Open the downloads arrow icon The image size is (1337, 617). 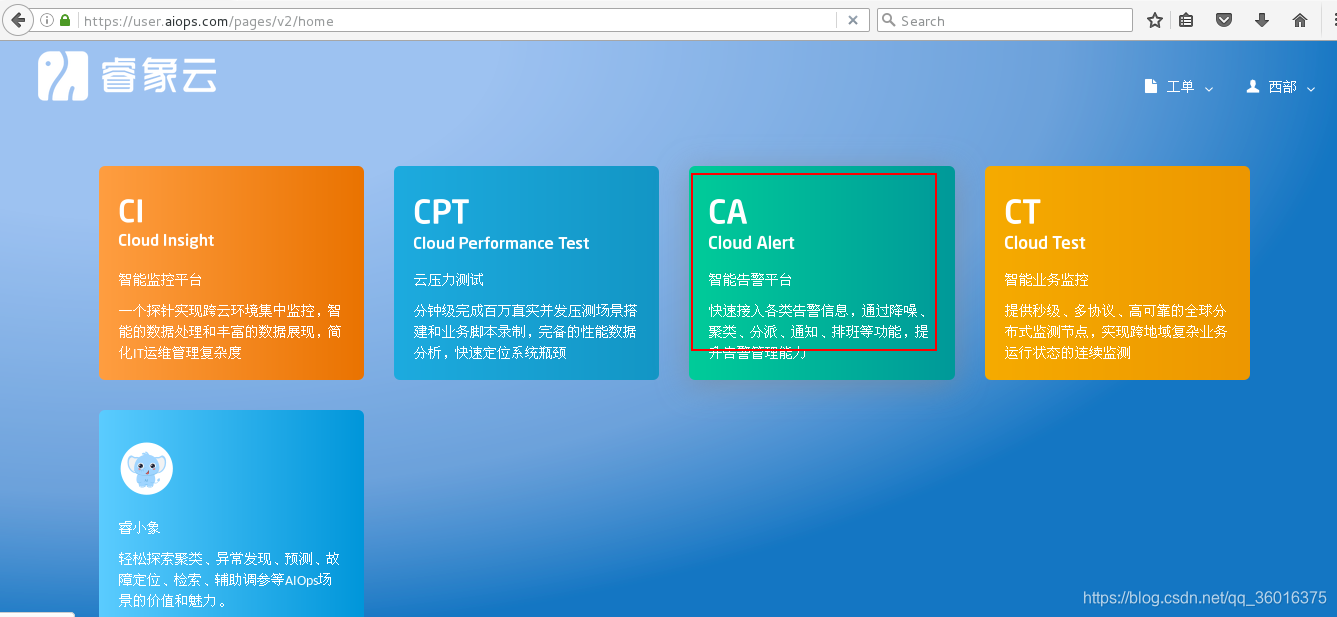[x=1262, y=20]
